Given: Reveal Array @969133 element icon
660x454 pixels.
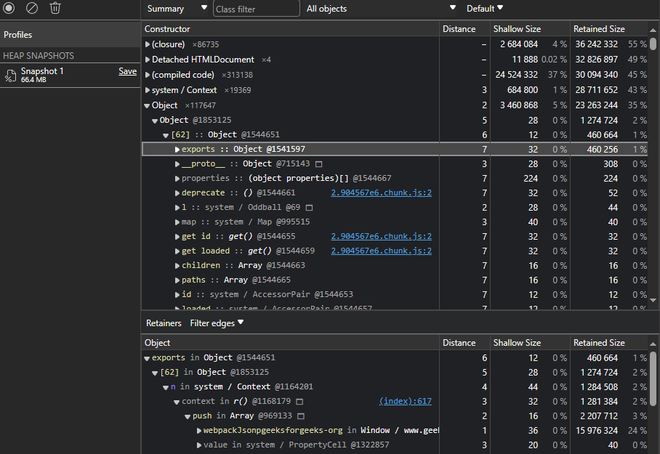Looking at the screenshot, I should coord(301,416).
